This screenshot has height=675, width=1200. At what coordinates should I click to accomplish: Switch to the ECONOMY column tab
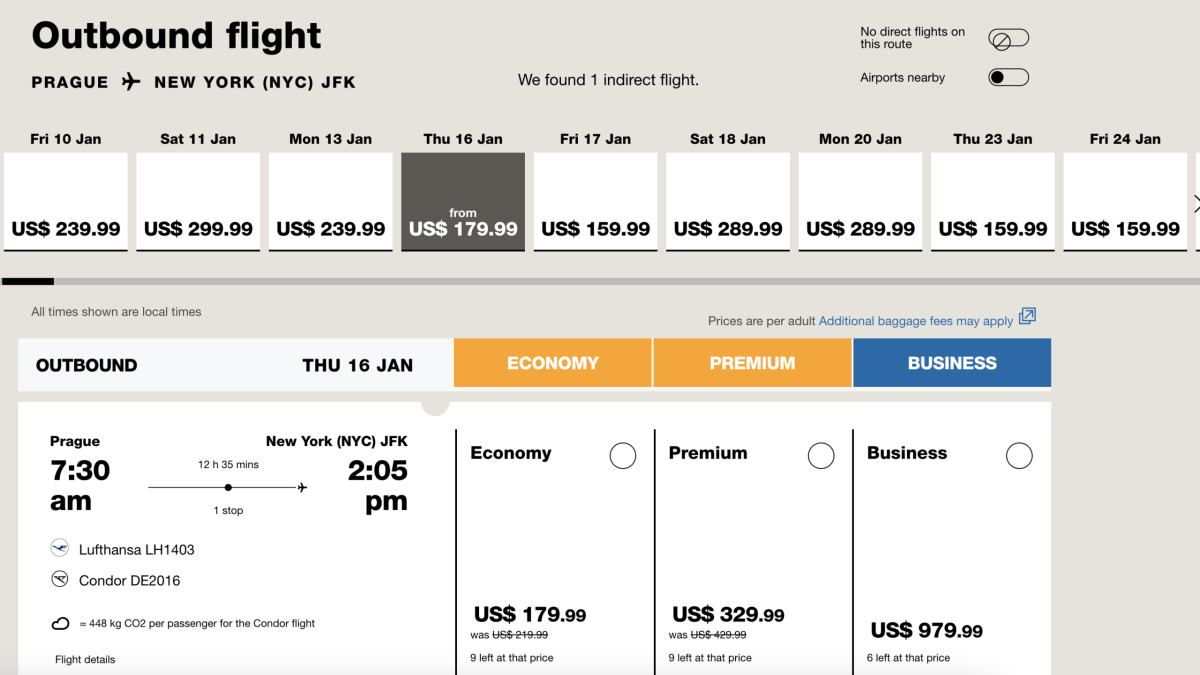[552, 363]
